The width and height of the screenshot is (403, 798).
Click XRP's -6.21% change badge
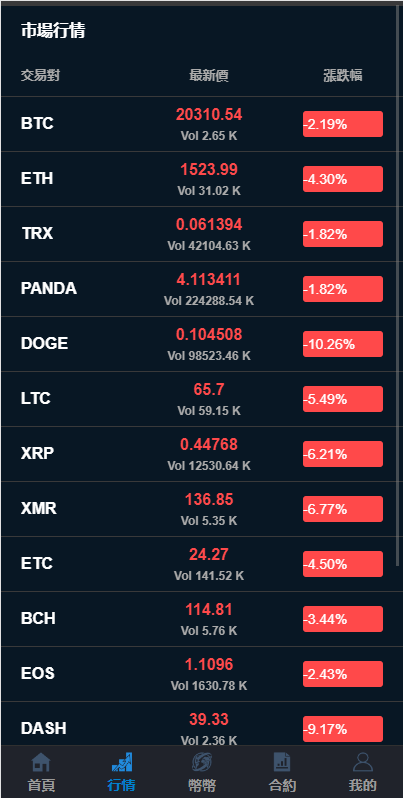(342, 454)
